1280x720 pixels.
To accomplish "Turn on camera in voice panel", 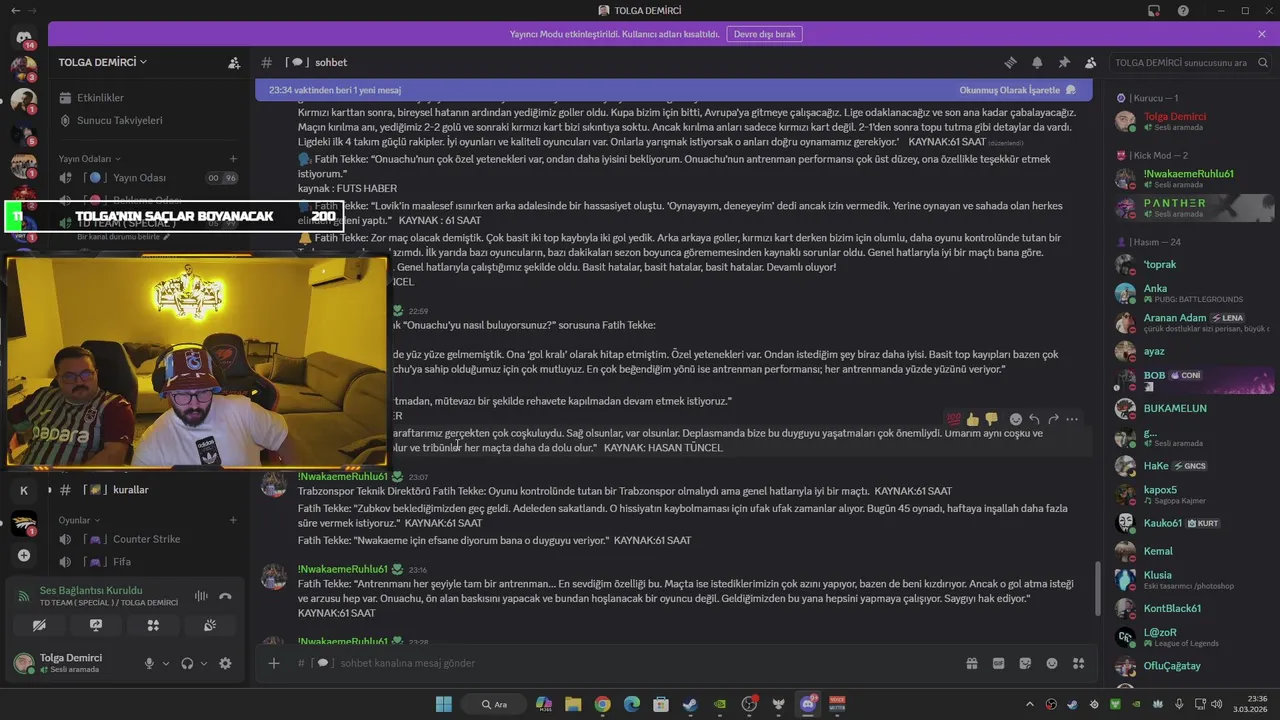I will 39,625.
